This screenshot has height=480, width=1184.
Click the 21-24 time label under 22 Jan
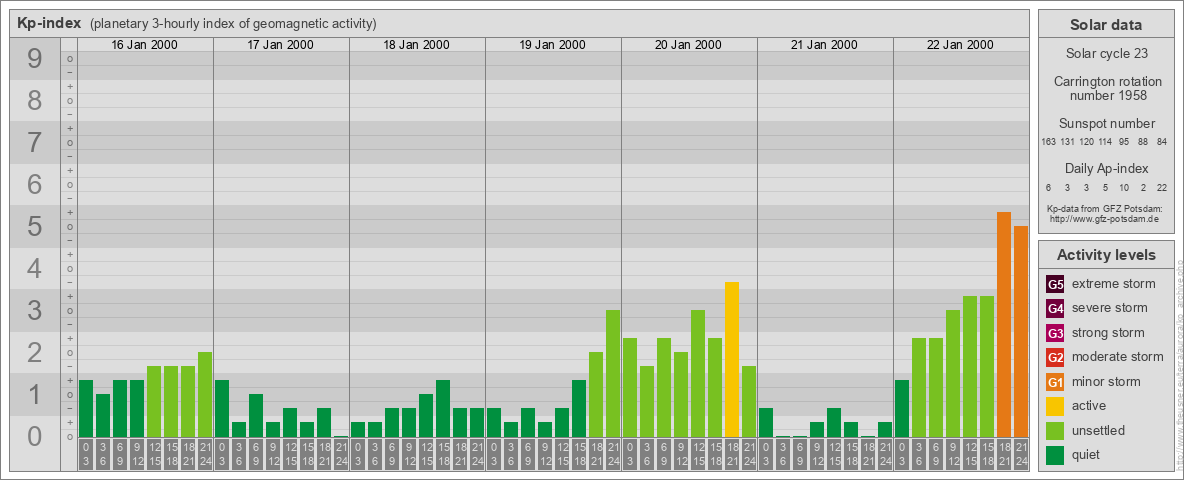1021,454
